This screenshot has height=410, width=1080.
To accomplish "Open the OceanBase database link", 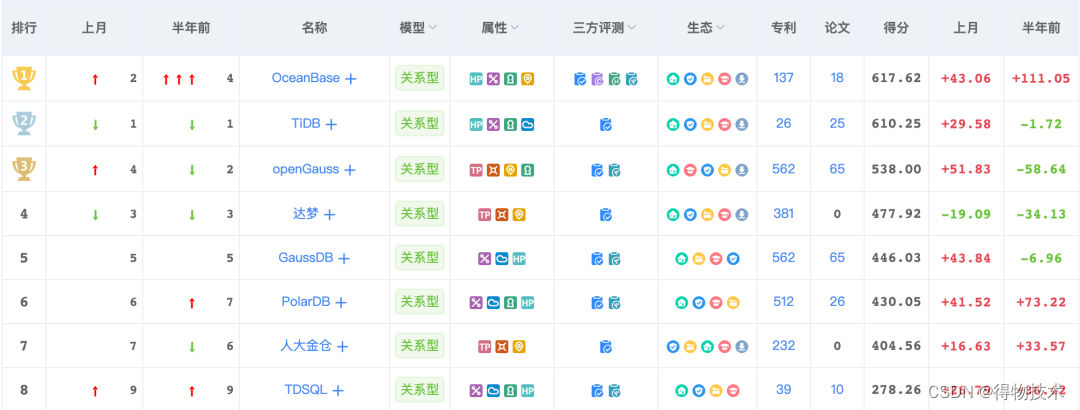I will click(306, 78).
